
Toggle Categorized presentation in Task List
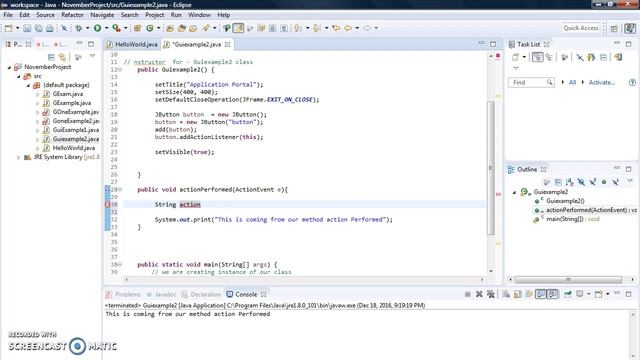coord(538,58)
